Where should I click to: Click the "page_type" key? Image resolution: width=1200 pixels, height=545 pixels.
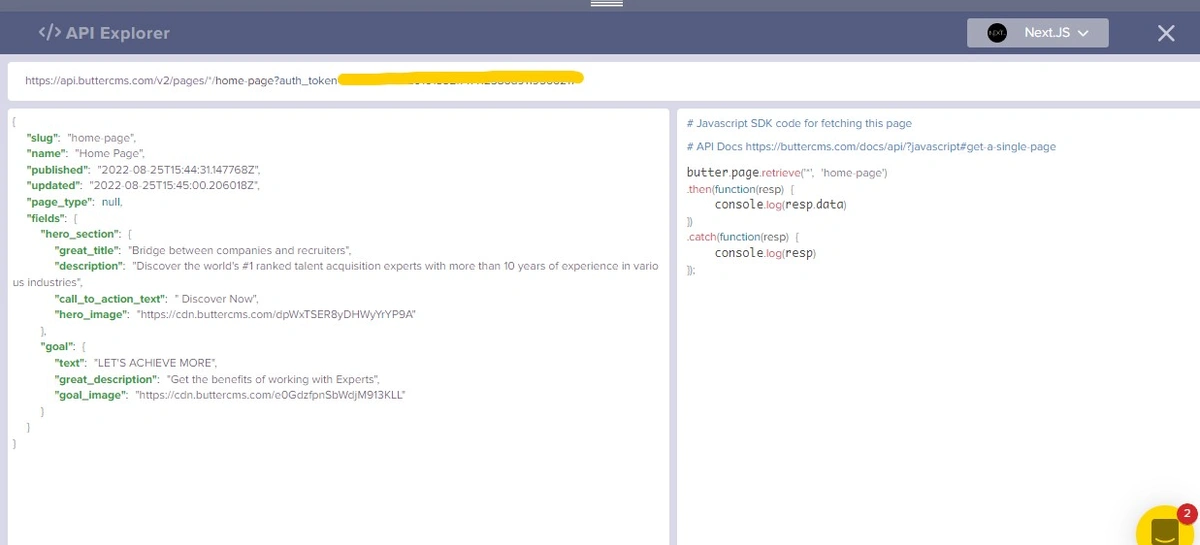59,201
